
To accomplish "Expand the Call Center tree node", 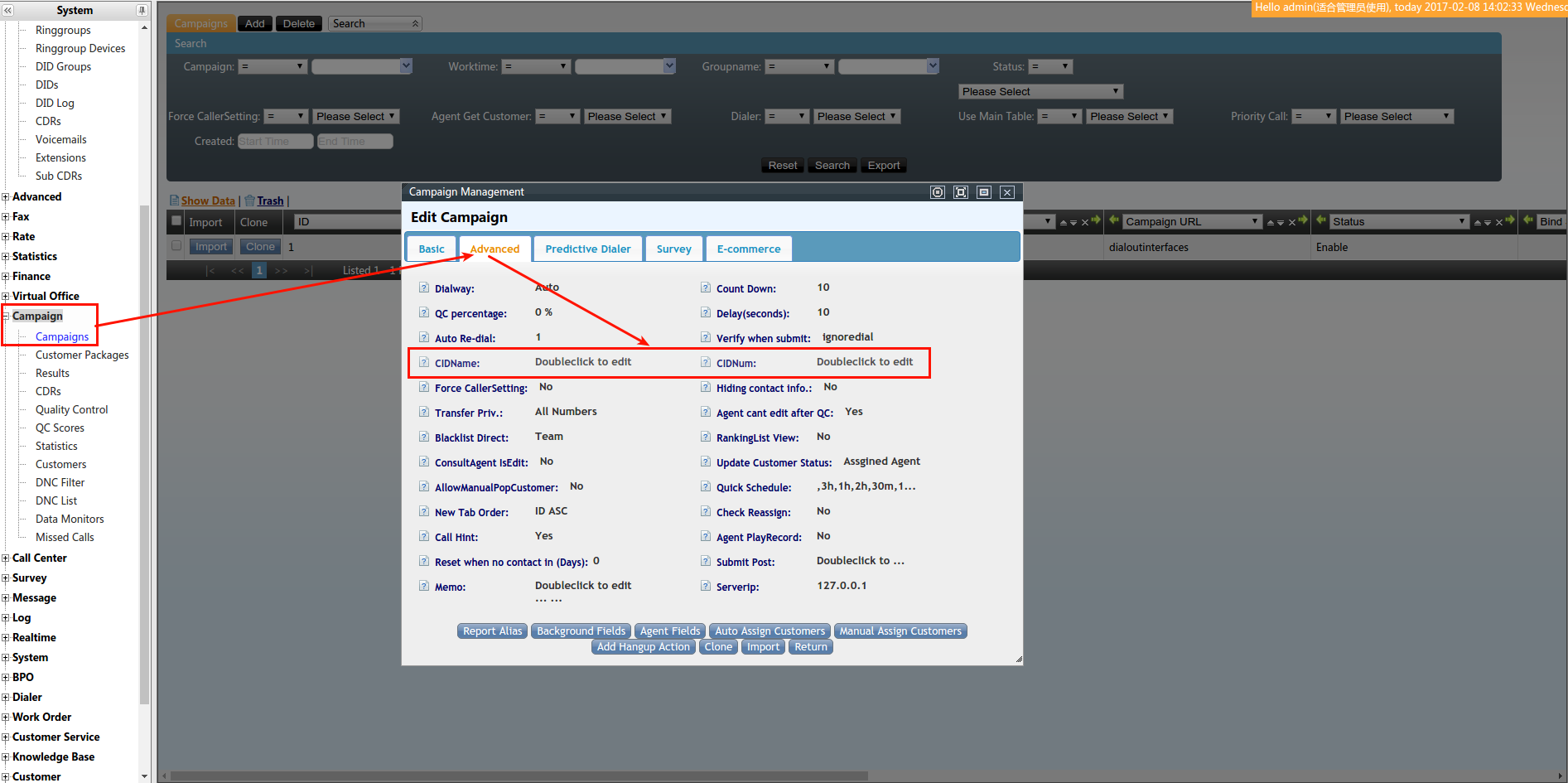I will [6, 558].
